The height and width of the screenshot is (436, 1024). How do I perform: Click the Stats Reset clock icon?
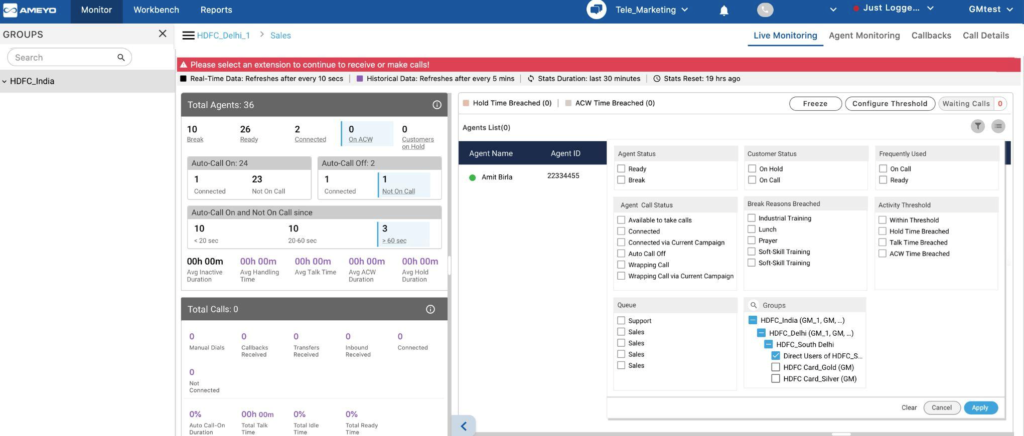coord(657,78)
